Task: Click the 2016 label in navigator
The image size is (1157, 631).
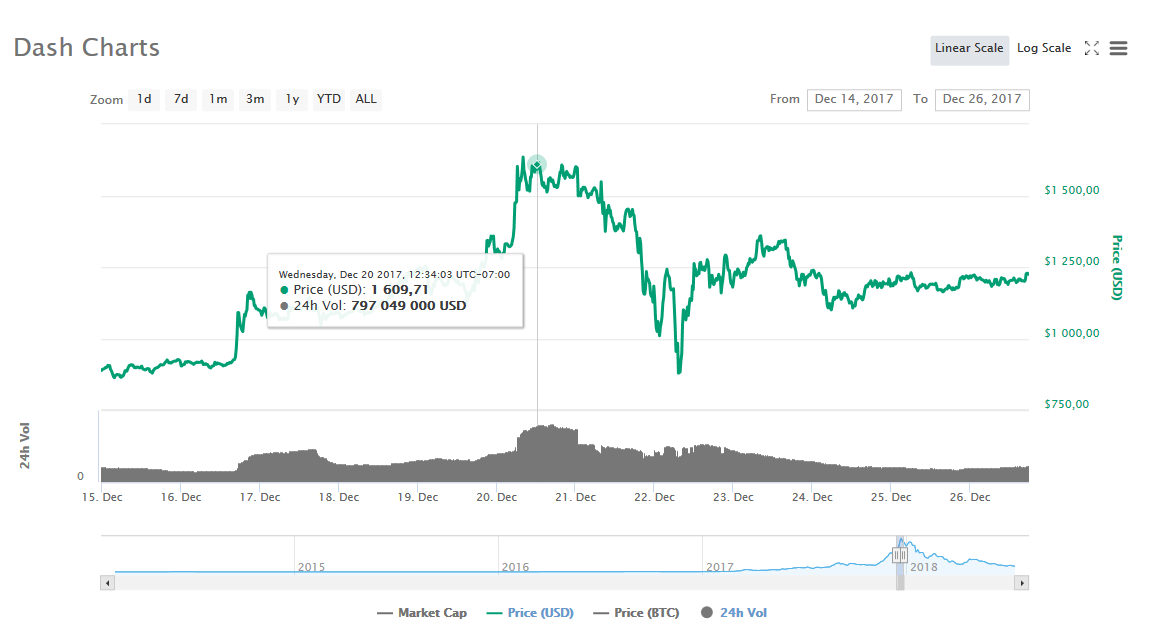Action: tap(515, 567)
